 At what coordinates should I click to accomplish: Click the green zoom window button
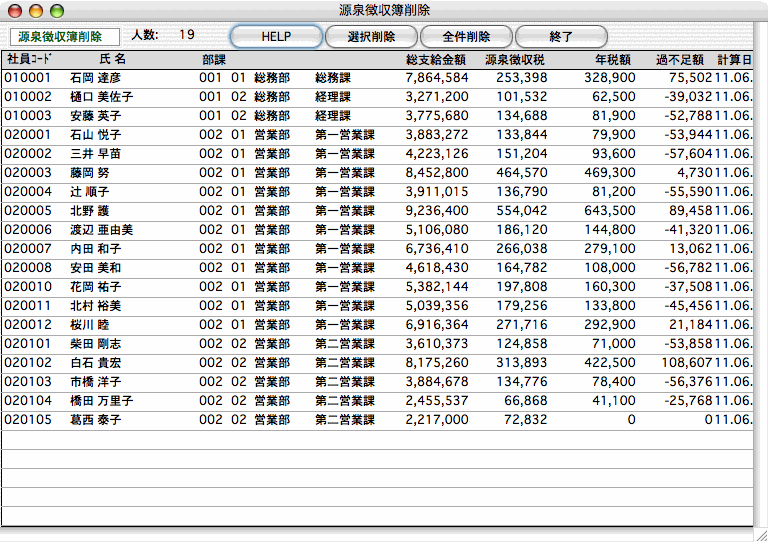coord(56,10)
